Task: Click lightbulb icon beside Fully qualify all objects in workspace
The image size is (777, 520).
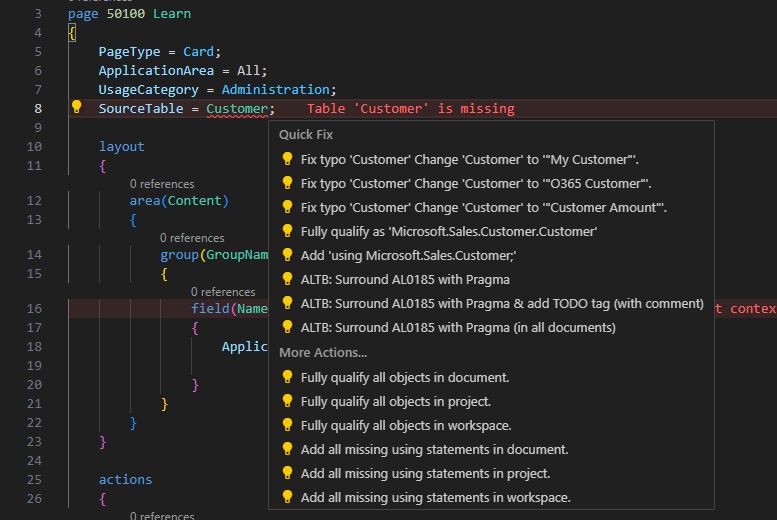Action: coord(287,425)
